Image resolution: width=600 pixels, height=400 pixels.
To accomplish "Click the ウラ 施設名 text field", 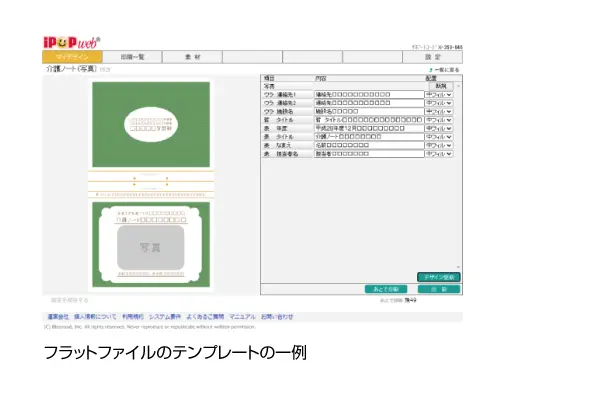I will coord(369,111).
